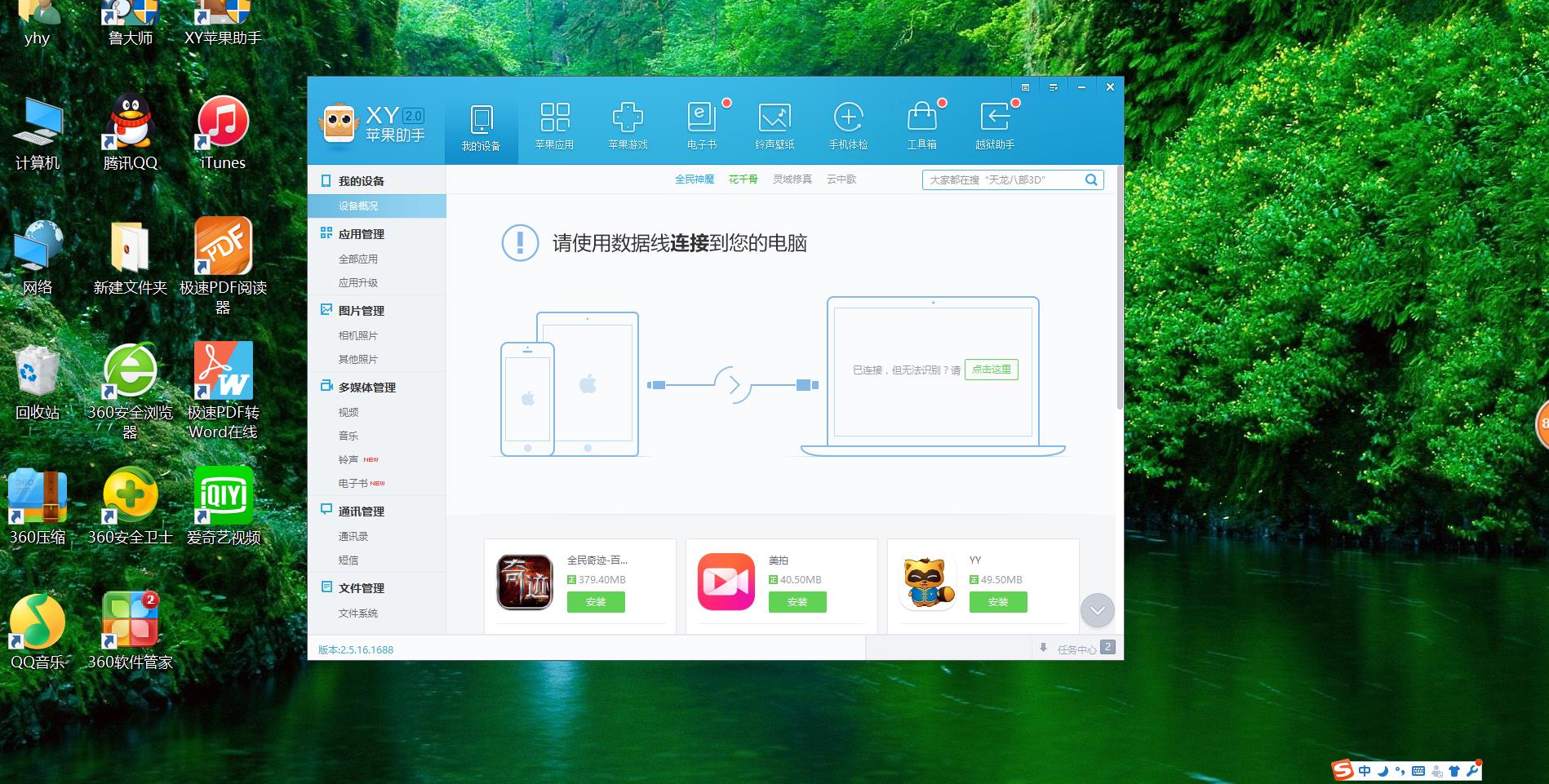Open the 腾讯QQ desktop icon
This screenshot has height=784, width=1549.
[131, 133]
